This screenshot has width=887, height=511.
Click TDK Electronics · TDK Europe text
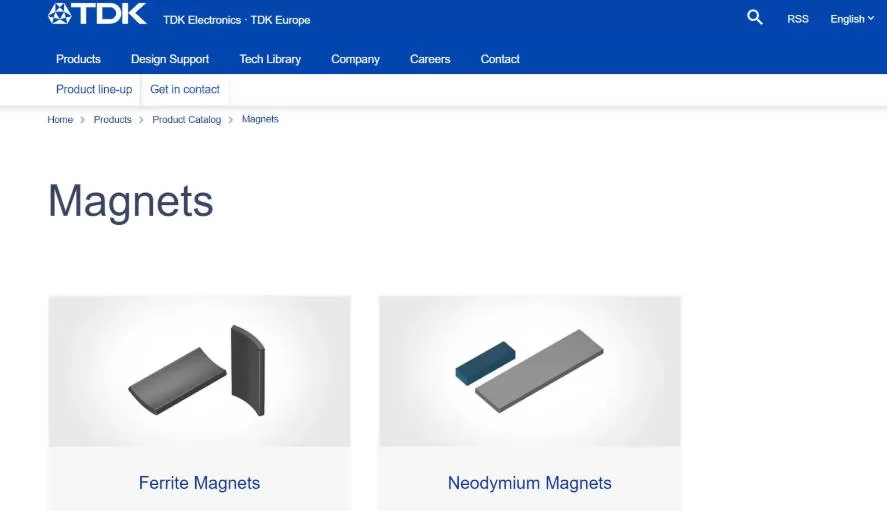coord(236,20)
